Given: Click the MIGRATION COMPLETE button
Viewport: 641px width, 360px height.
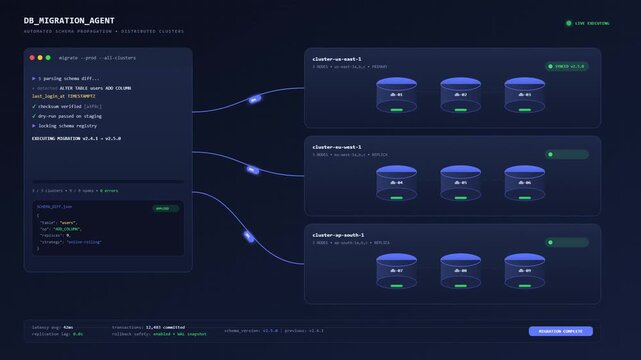Looking at the screenshot, I should point(560,331).
